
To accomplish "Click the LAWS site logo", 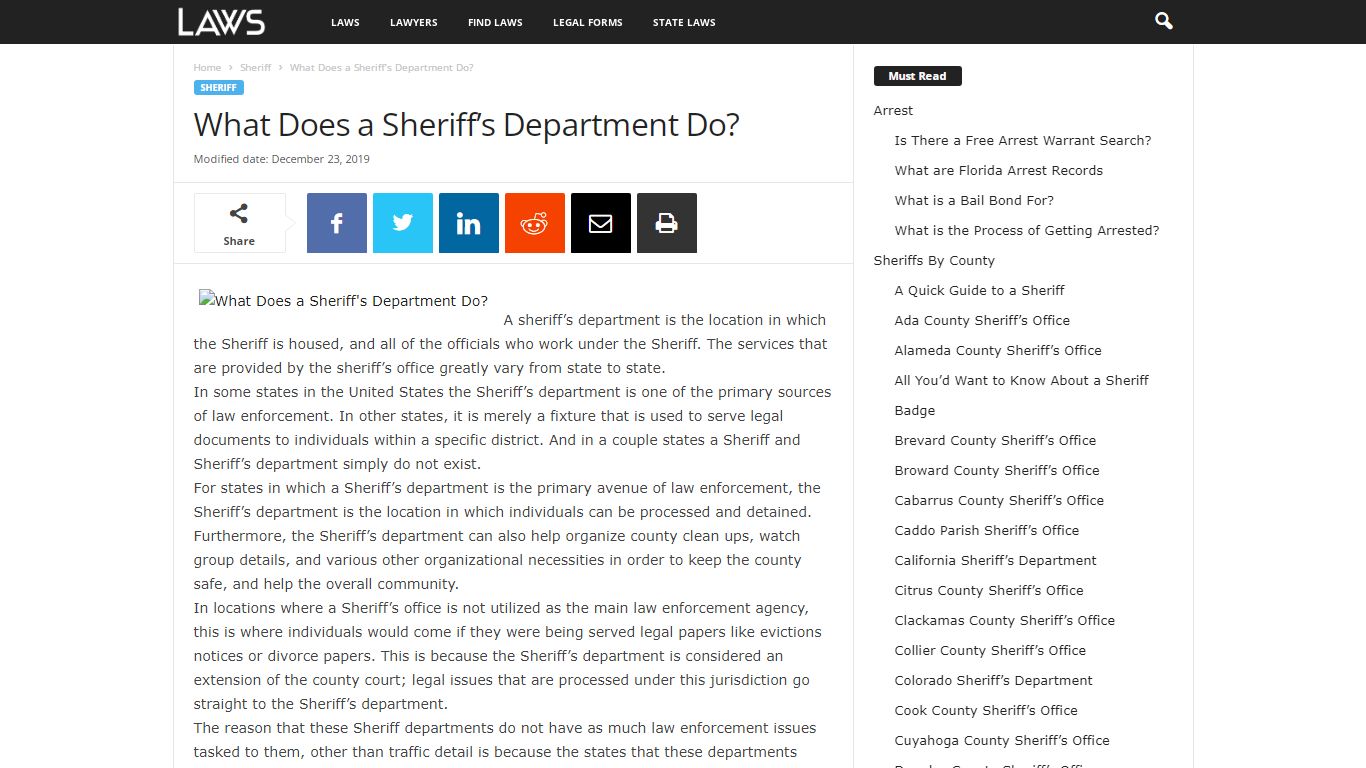I will [x=221, y=22].
